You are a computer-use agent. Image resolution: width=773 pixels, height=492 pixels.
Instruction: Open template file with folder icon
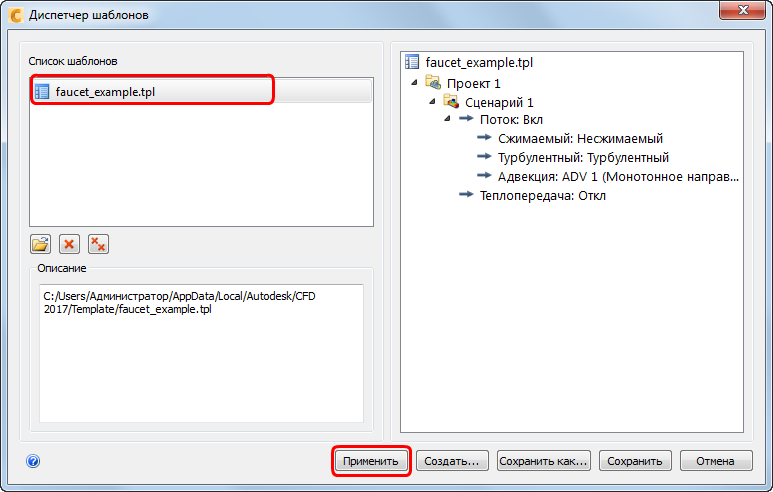pyautogui.click(x=40, y=244)
